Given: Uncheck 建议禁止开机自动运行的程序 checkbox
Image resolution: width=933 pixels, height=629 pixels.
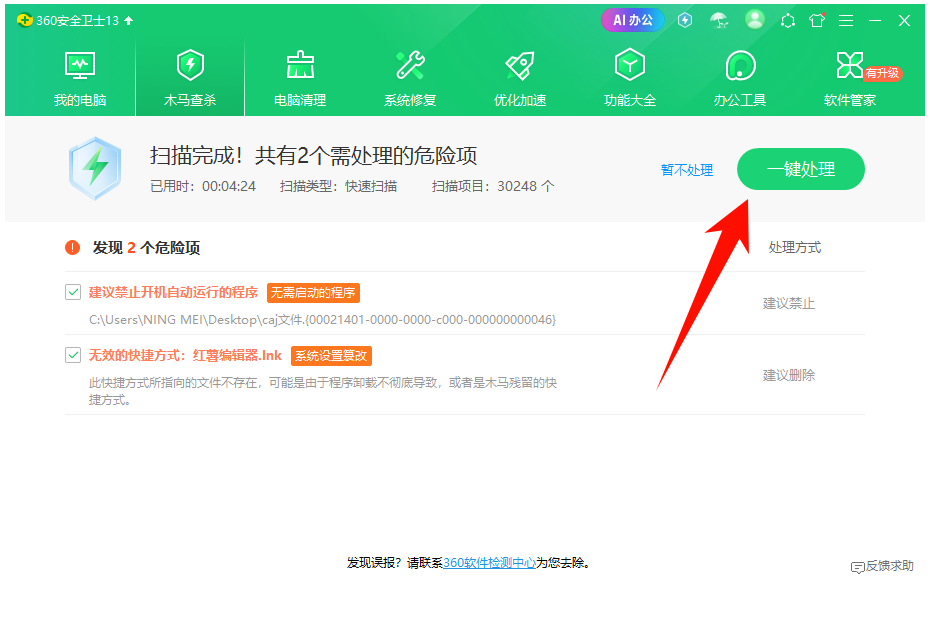Looking at the screenshot, I should point(73,292).
